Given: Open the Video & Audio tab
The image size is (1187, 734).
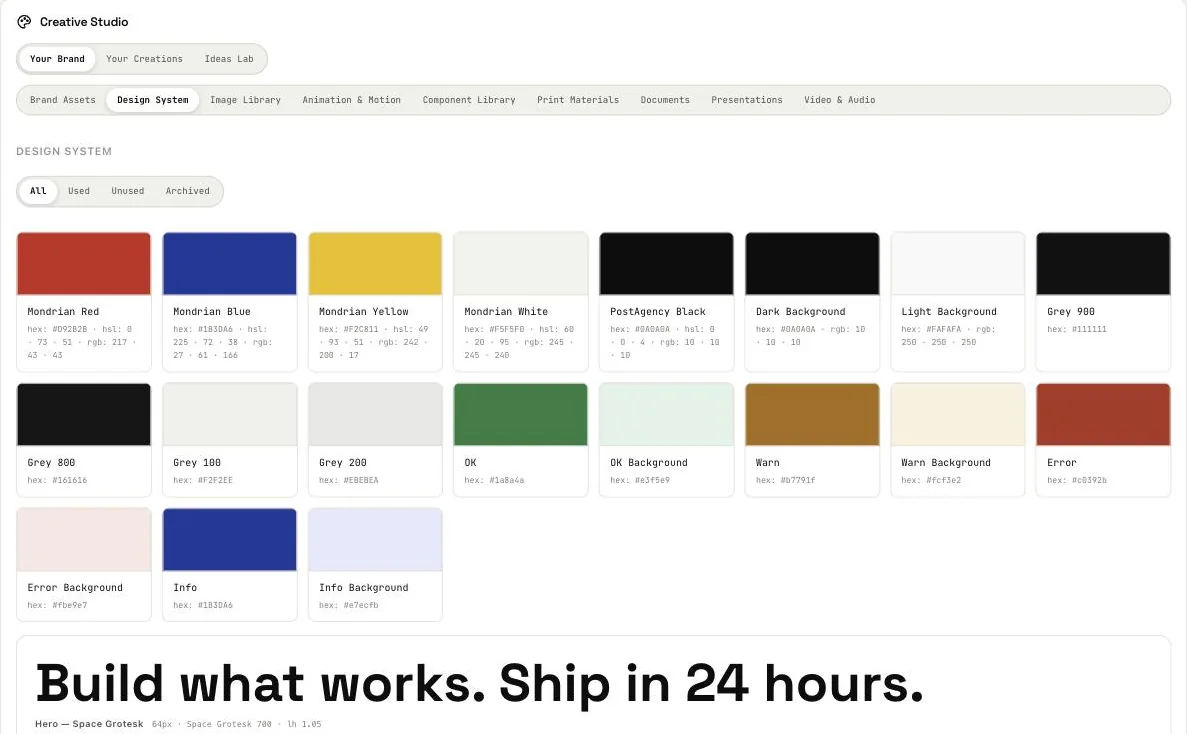Looking at the screenshot, I should pos(840,100).
